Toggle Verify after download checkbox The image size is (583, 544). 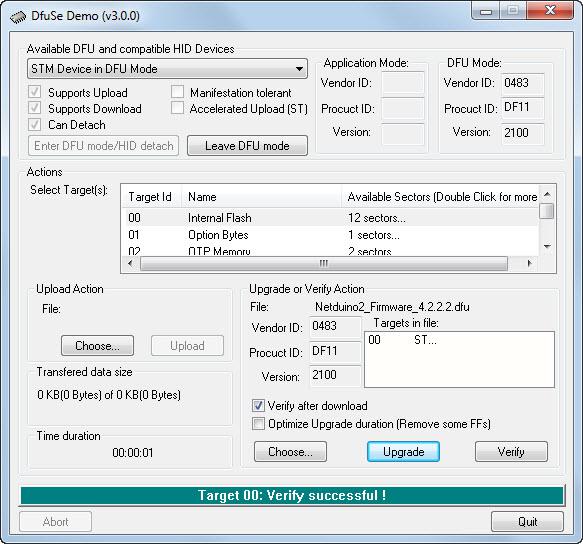(x=258, y=405)
